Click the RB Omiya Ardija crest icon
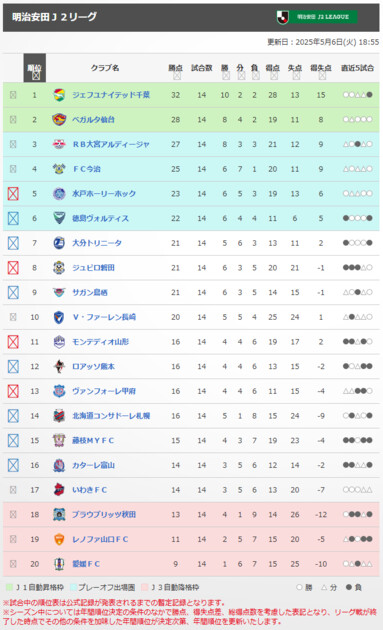This screenshot has height=630, width=383. tap(59, 144)
